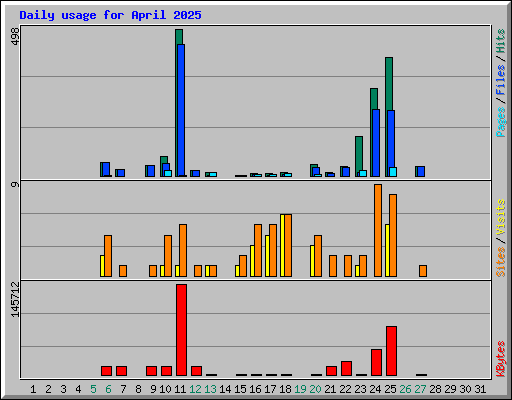Click the tallest red KBytes bar, day 11
The height and width of the screenshot is (400, 512).
point(181,330)
